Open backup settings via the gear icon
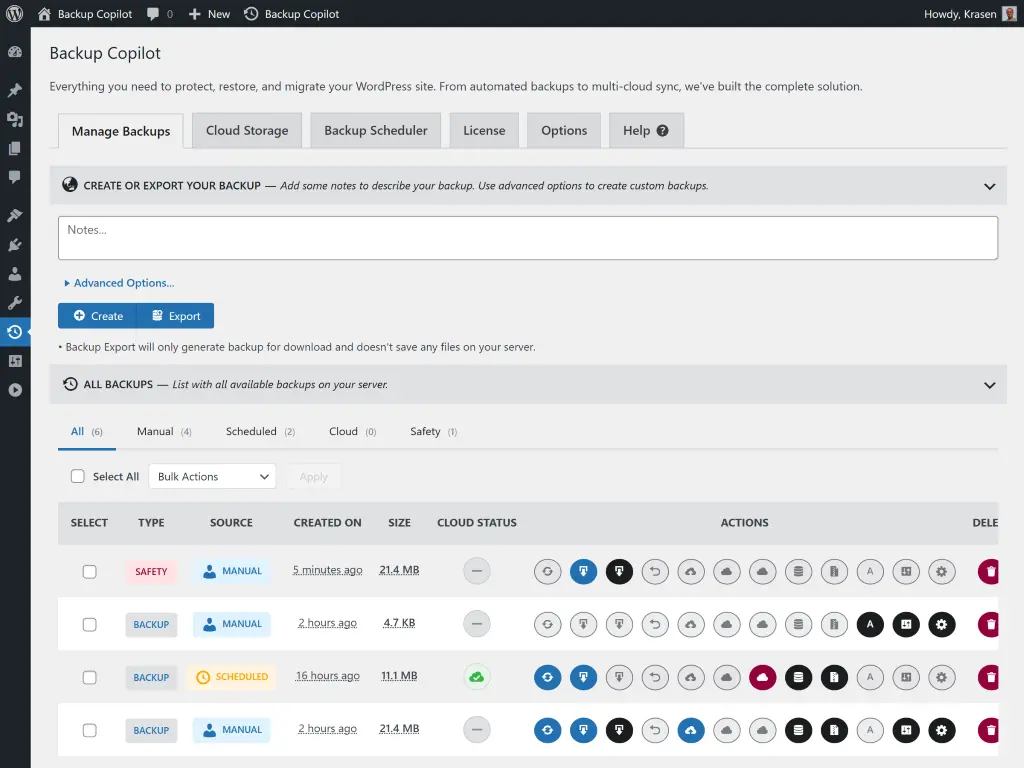The height and width of the screenshot is (768, 1024). [941, 571]
